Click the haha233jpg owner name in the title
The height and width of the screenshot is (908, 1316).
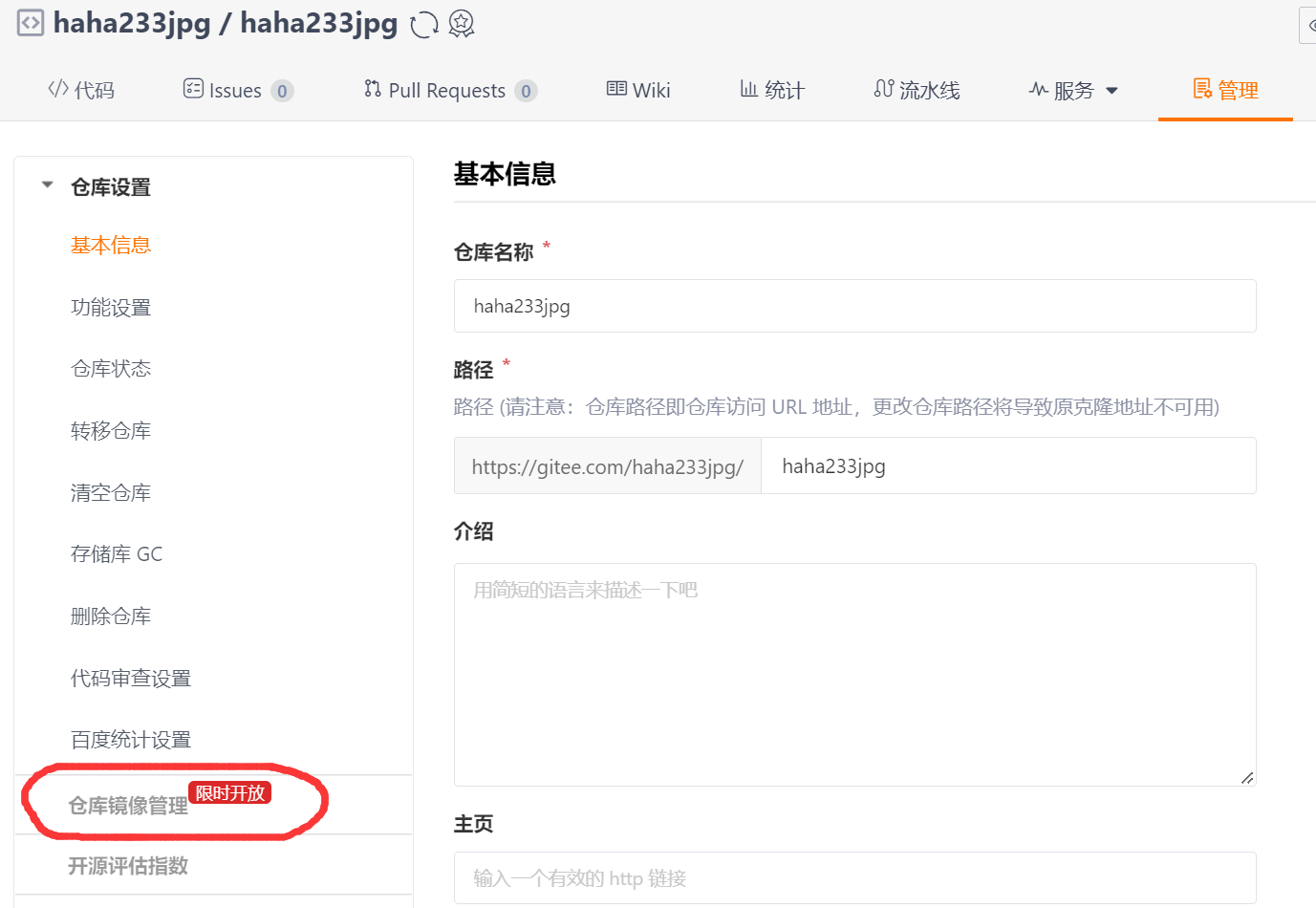pyautogui.click(x=132, y=23)
